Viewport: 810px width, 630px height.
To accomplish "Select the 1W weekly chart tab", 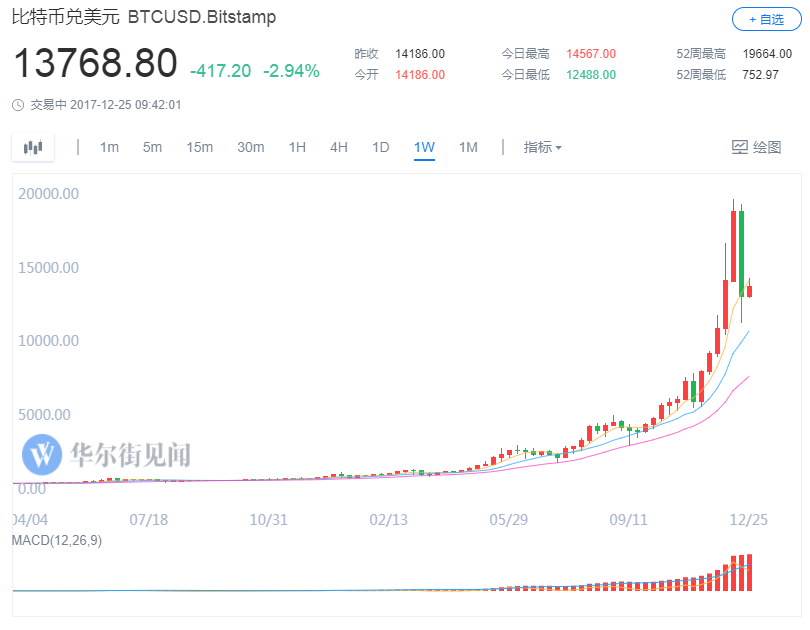I will 424,148.
